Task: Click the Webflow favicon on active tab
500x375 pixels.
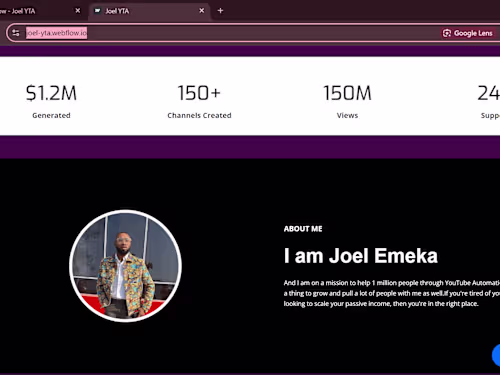Action: [97, 11]
